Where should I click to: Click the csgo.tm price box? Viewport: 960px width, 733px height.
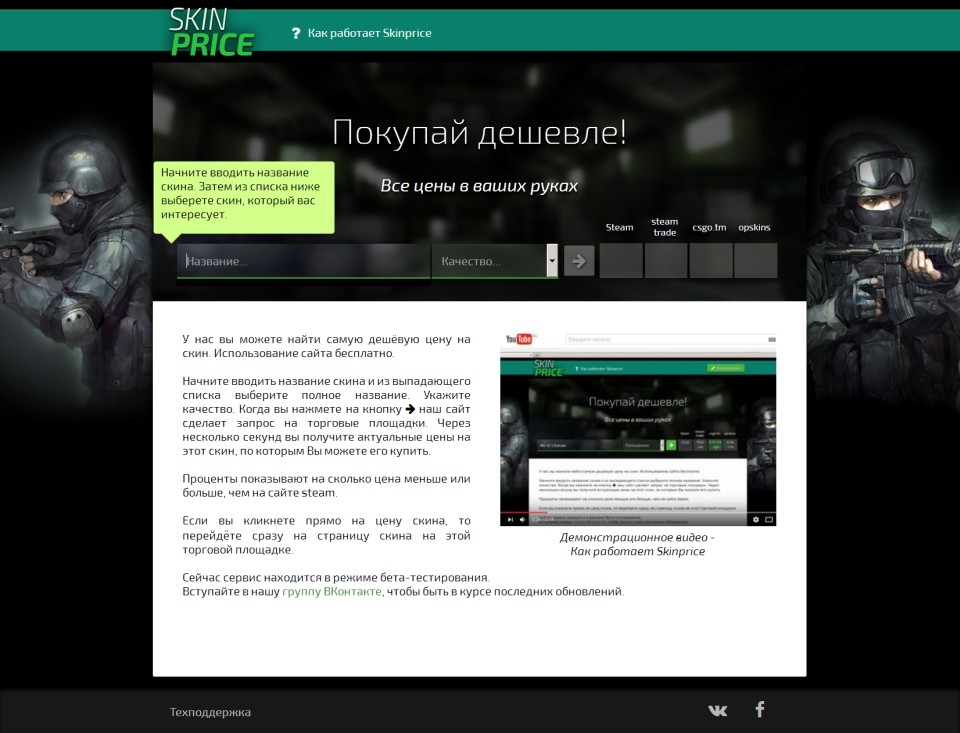[x=711, y=261]
